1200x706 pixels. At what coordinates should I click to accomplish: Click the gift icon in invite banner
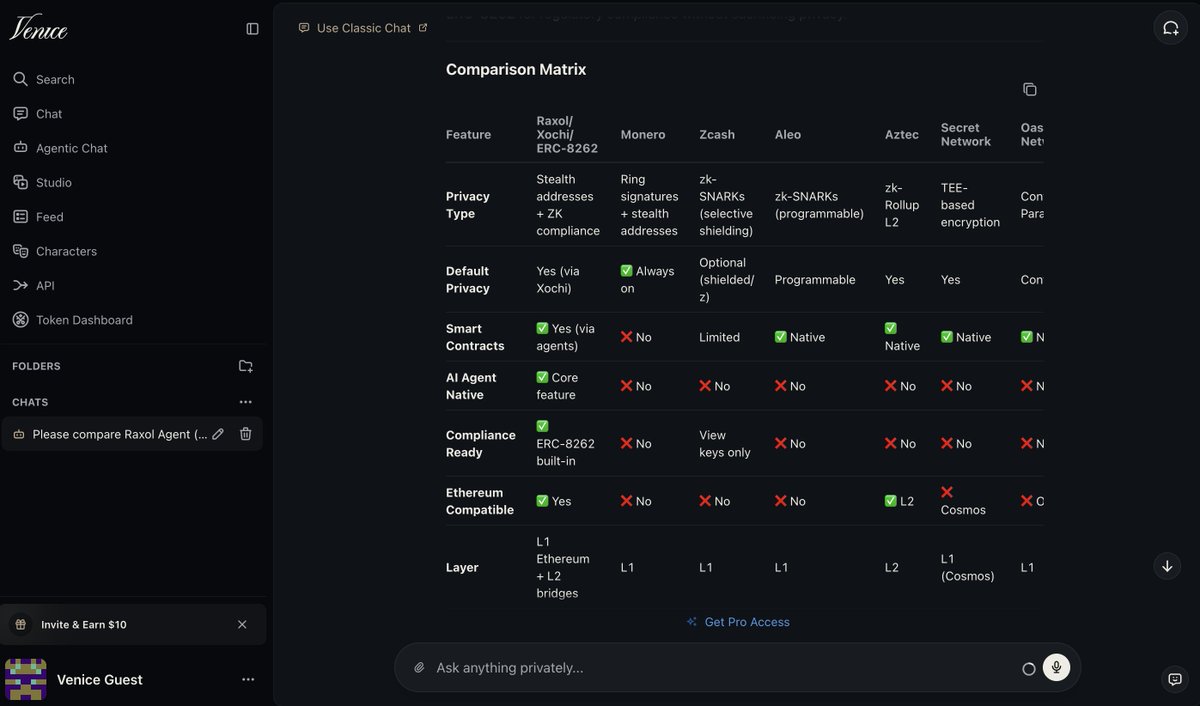pos(20,624)
